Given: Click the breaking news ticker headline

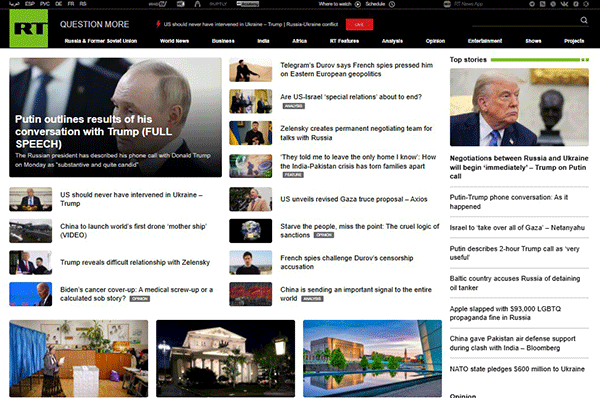Looking at the screenshot, I should pyautogui.click(x=251, y=24).
